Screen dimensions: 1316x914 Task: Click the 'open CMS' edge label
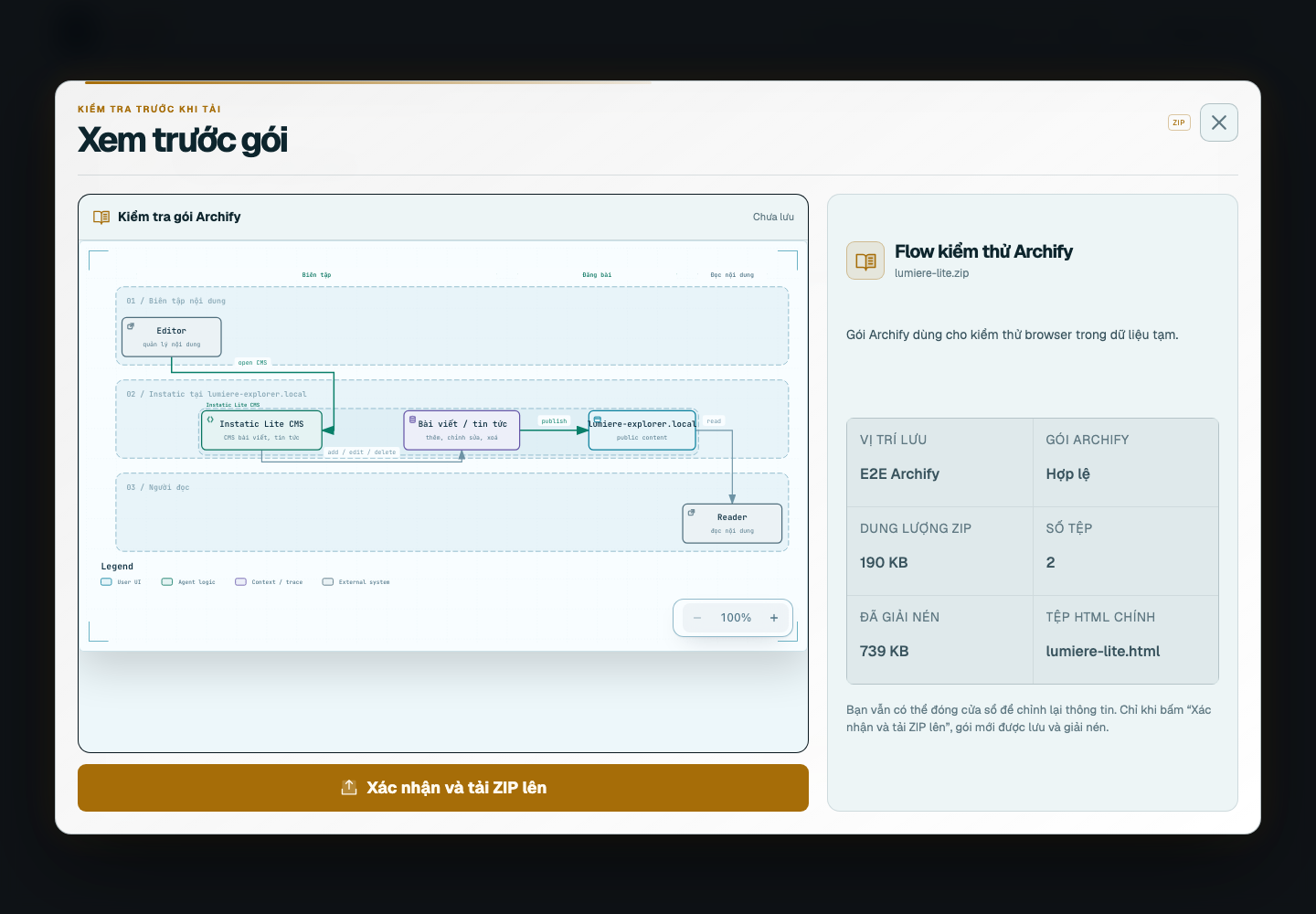coord(252,363)
